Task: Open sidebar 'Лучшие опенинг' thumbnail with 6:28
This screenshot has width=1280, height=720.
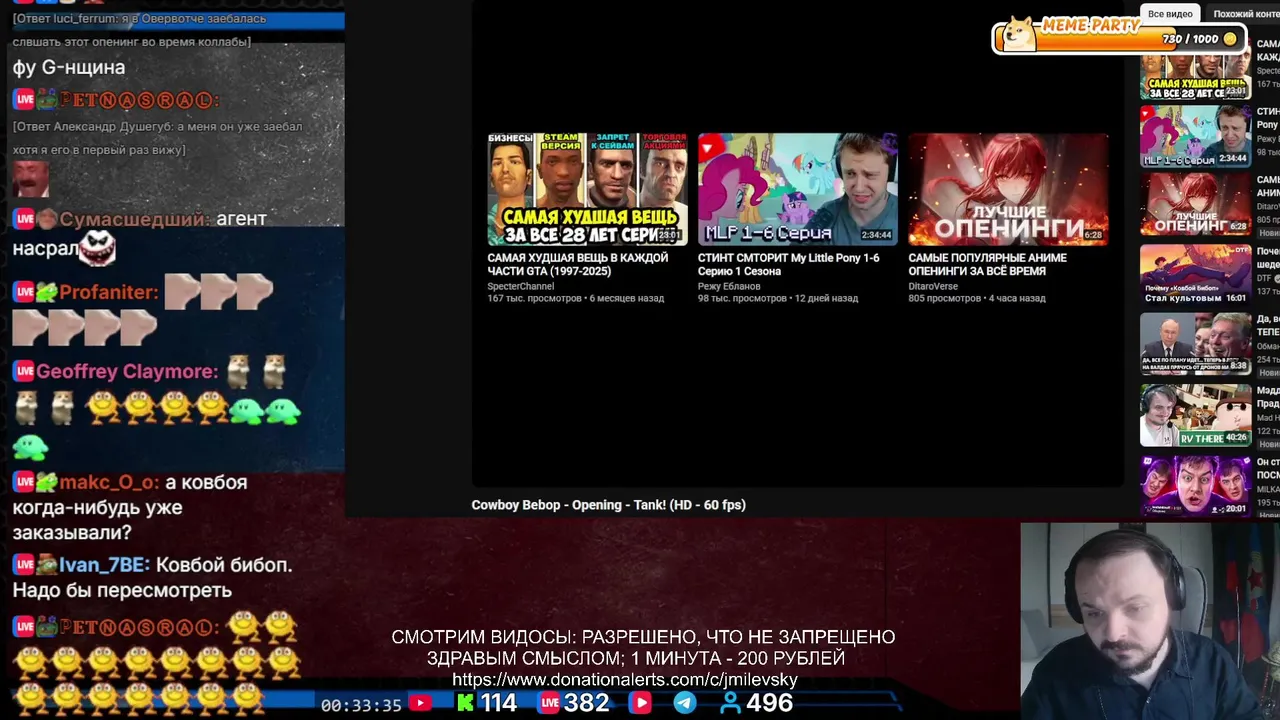Action: pyautogui.click(x=1195, y=205)
